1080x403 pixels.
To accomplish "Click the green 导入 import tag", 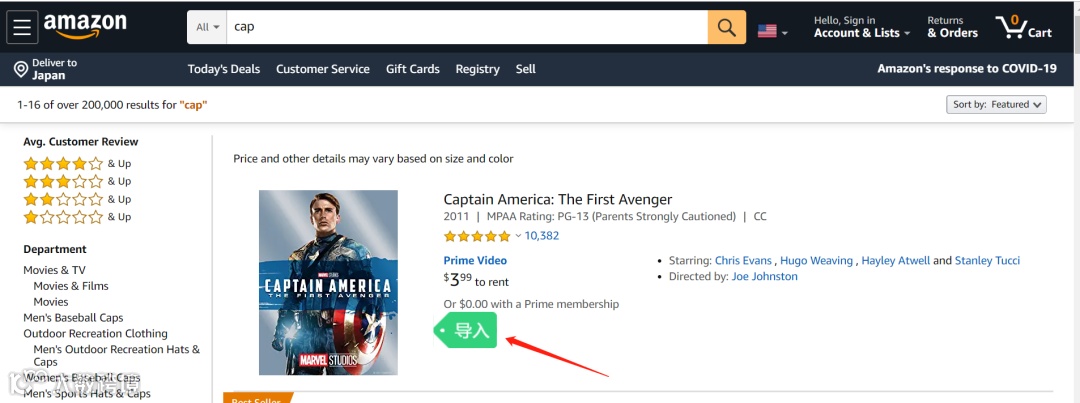I will [467, 331].
